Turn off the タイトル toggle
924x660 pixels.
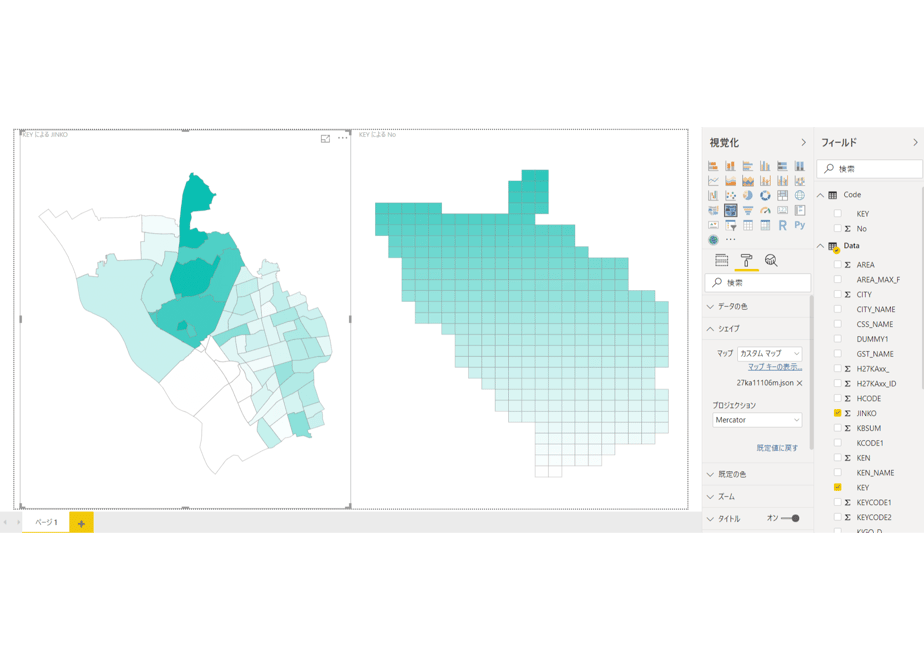click(790, 519)
